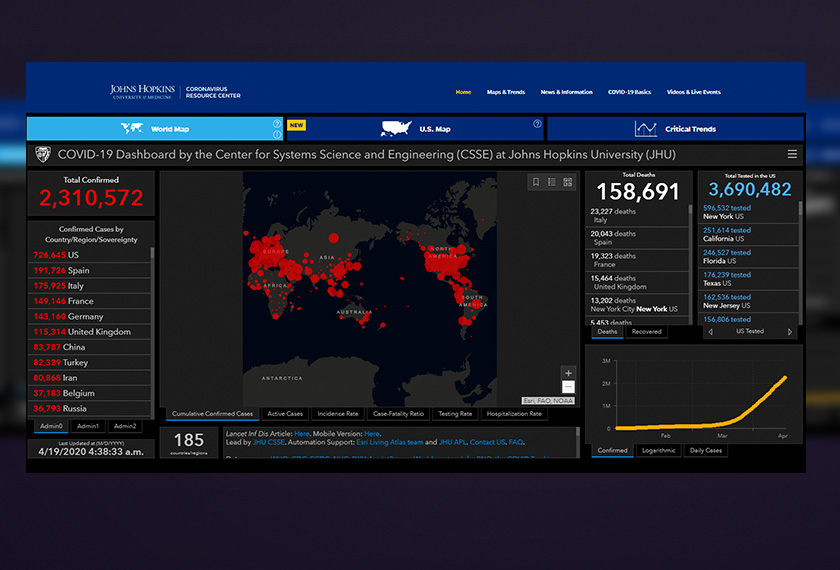Select Cumulative Confirmed Cases map tab

[x=212, y=414]
